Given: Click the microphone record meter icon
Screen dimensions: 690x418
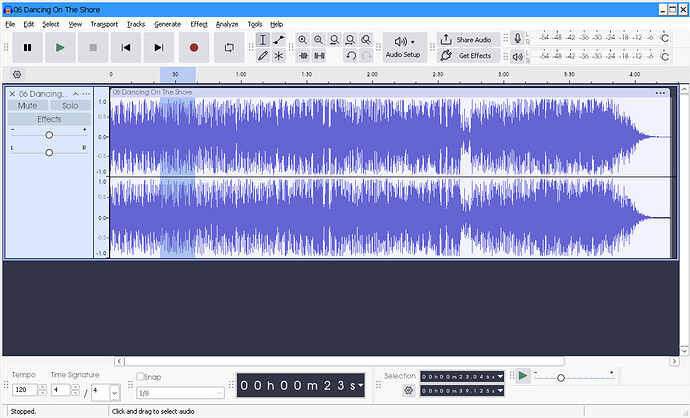Looking at the screenshot, I should [518, 38].
